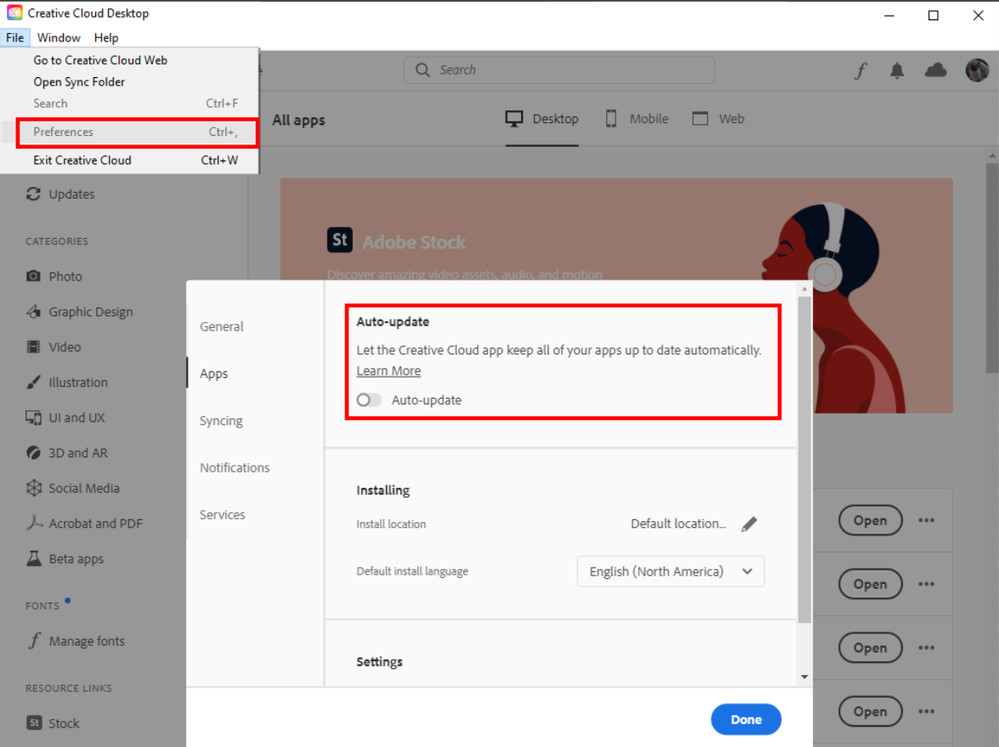This screenshot has width=999, height=747.
Task: Open the notifications bell
Action: tap(896, 71)
